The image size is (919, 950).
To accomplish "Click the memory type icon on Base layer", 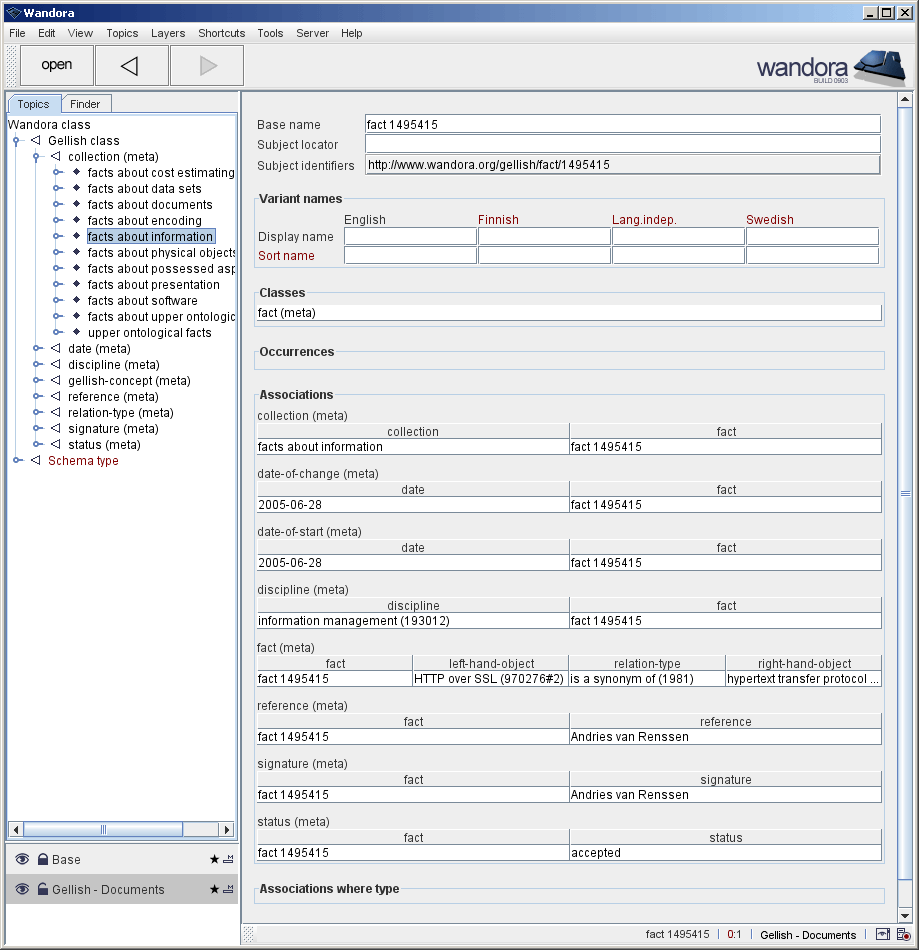I will coord(228,860).
